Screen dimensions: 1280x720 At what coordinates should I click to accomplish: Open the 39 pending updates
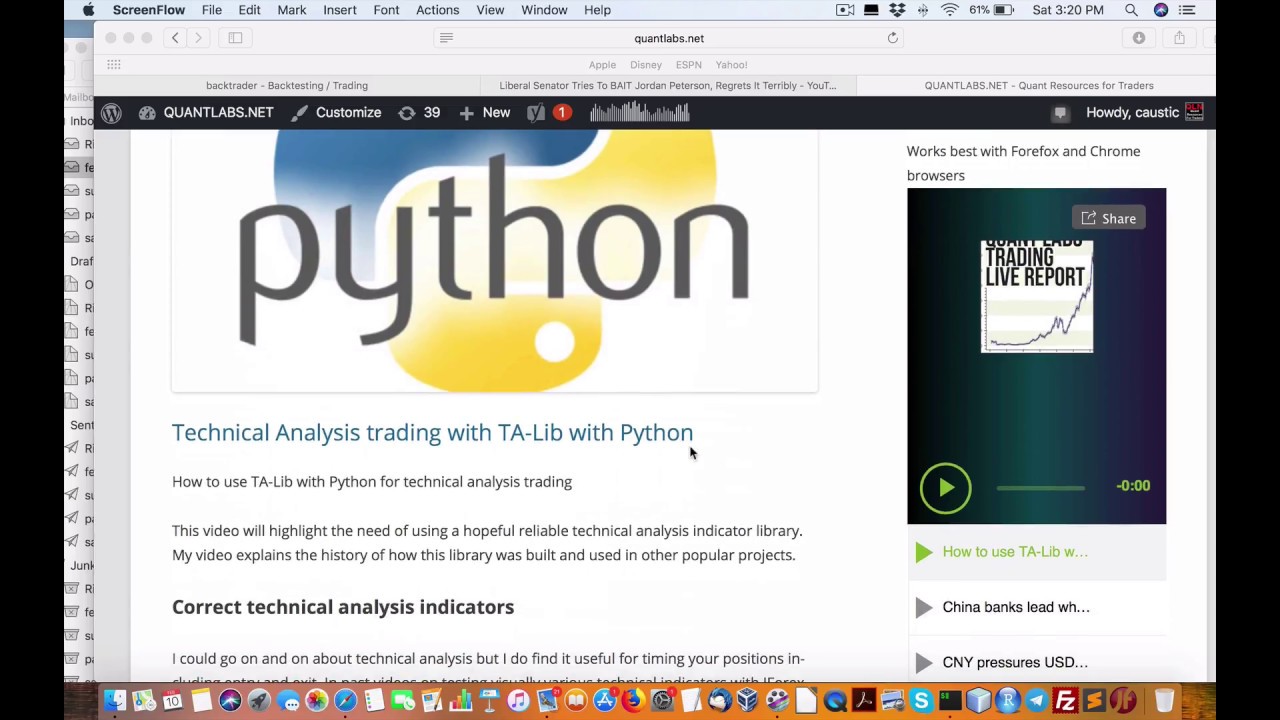[x=419, y=113]
